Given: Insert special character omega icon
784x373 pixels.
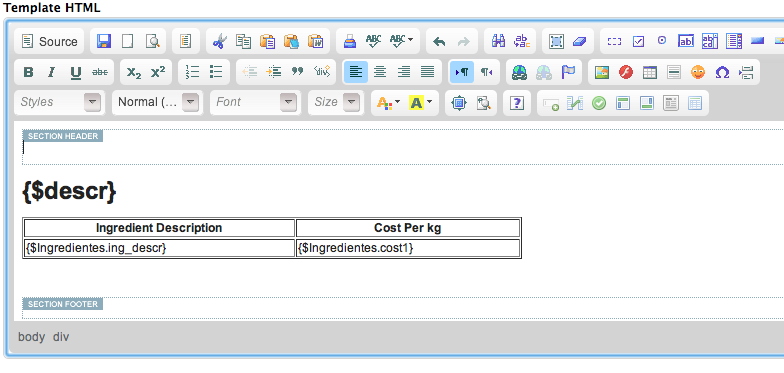Looking at the screenshot, I should tap(722, 72).
